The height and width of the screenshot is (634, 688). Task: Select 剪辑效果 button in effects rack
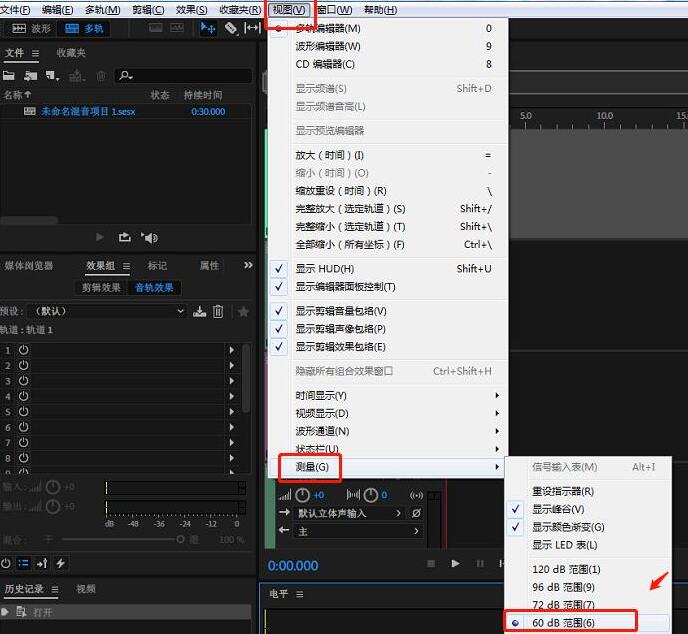coord(101,288)
